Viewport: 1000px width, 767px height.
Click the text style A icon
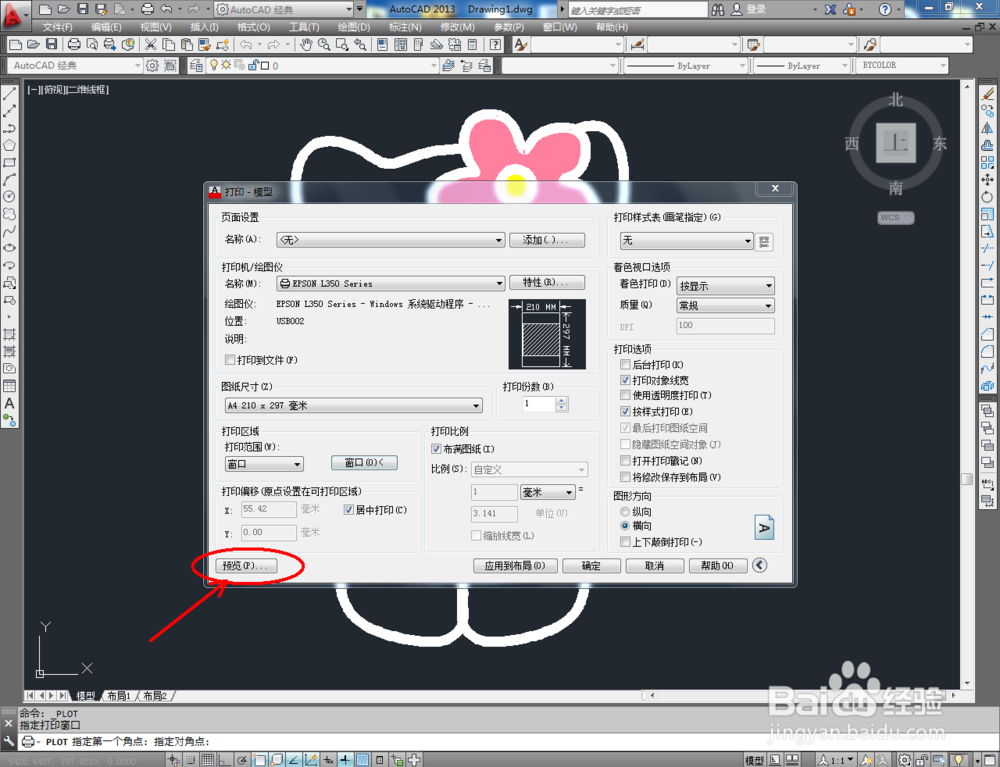(520, 44)
